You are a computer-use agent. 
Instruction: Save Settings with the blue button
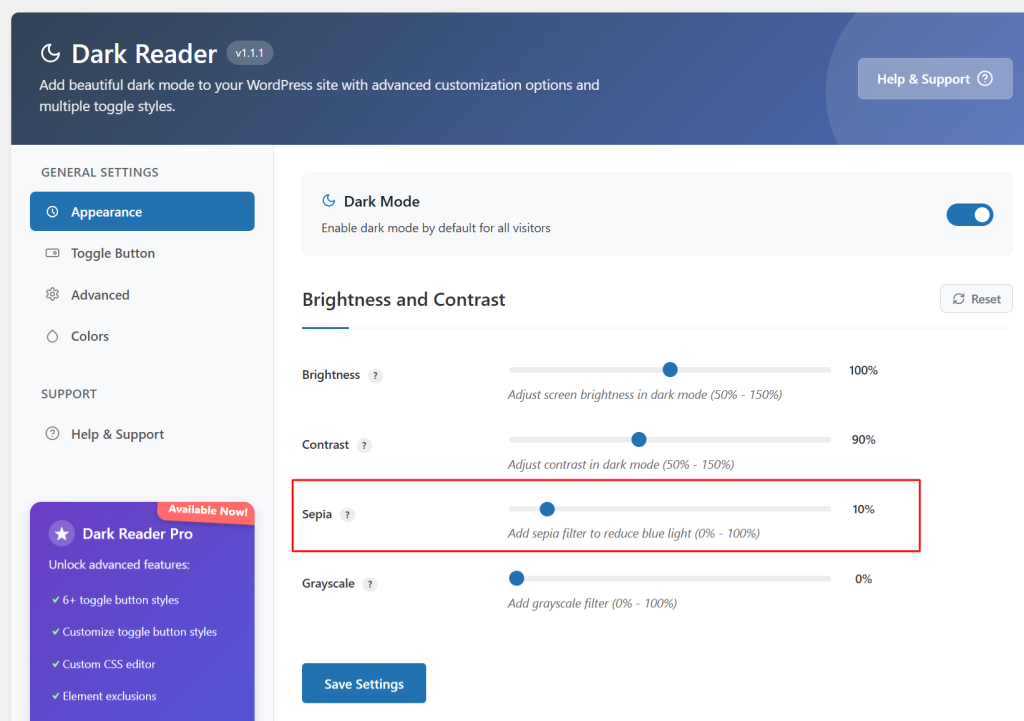[x=364, y=683]
